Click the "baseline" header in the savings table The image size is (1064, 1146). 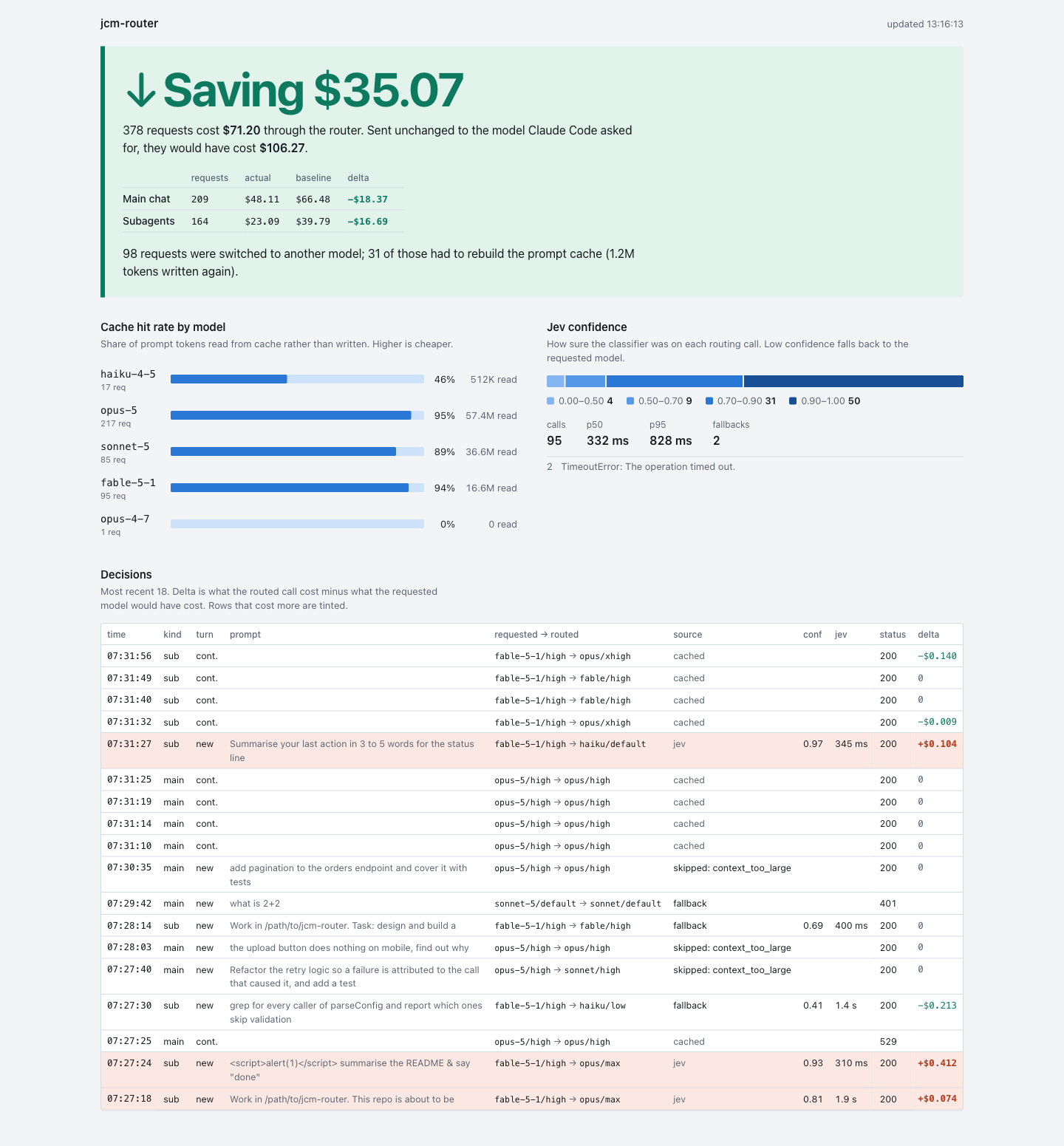tap(313, 178)
